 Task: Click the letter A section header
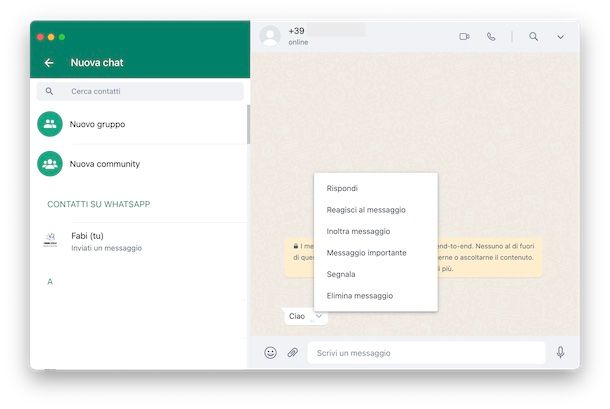click(x=50, y=281)
